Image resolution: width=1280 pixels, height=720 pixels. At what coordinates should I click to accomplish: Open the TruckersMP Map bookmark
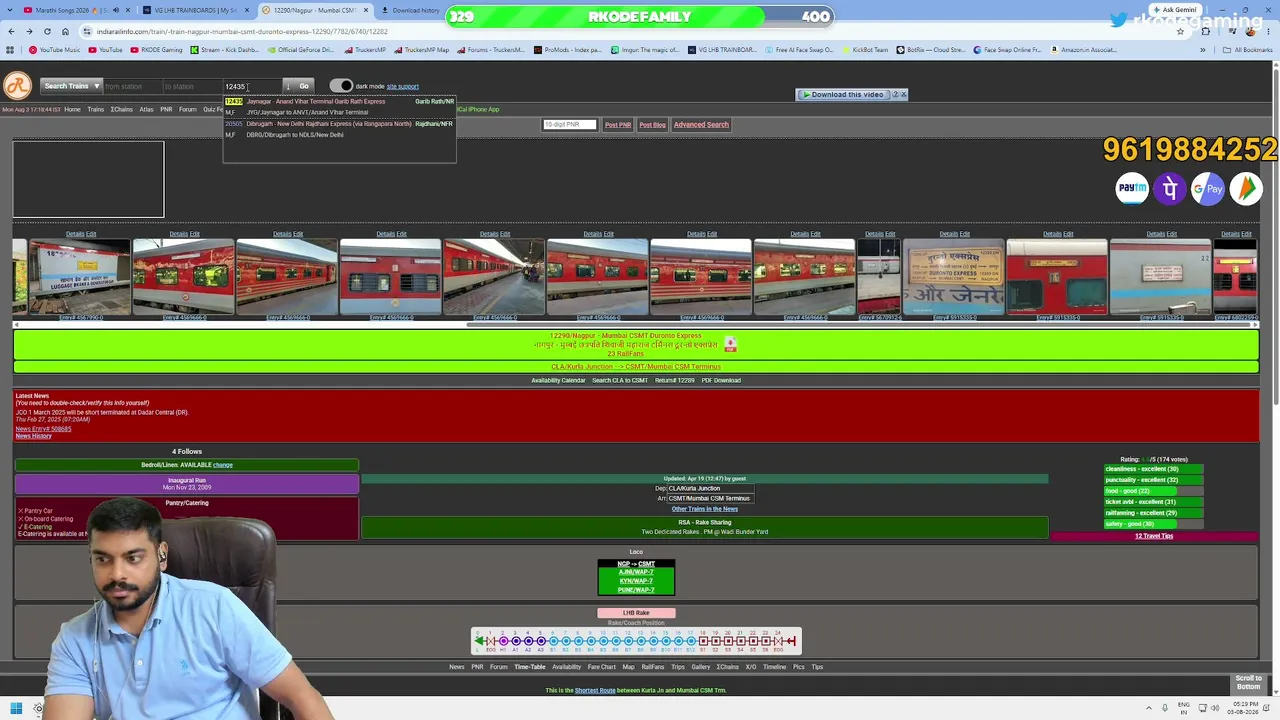pyautogui.click(x=422, y=49)
